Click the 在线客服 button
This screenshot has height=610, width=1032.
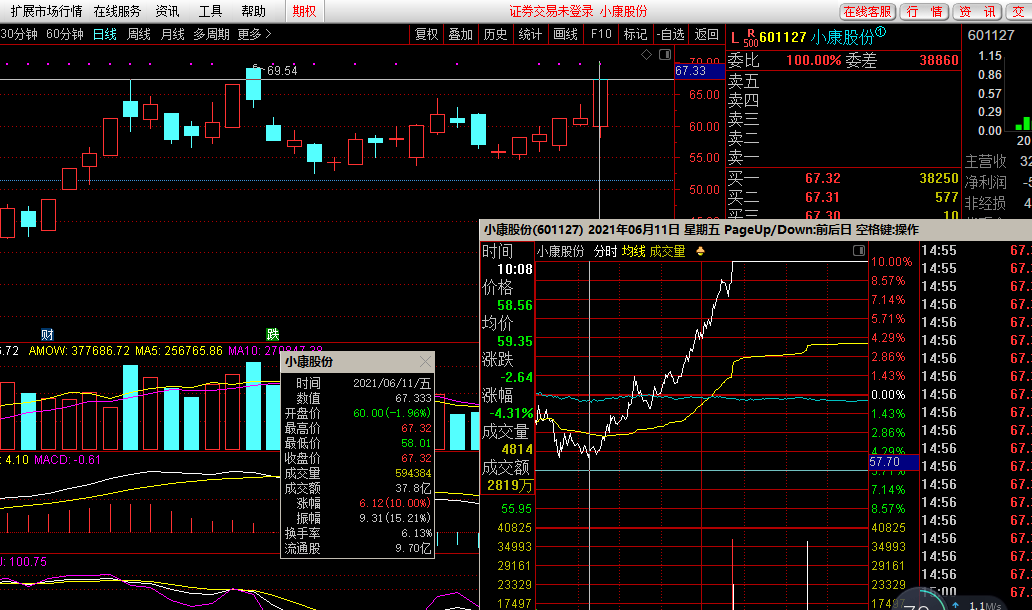click(x=867, y=12)
